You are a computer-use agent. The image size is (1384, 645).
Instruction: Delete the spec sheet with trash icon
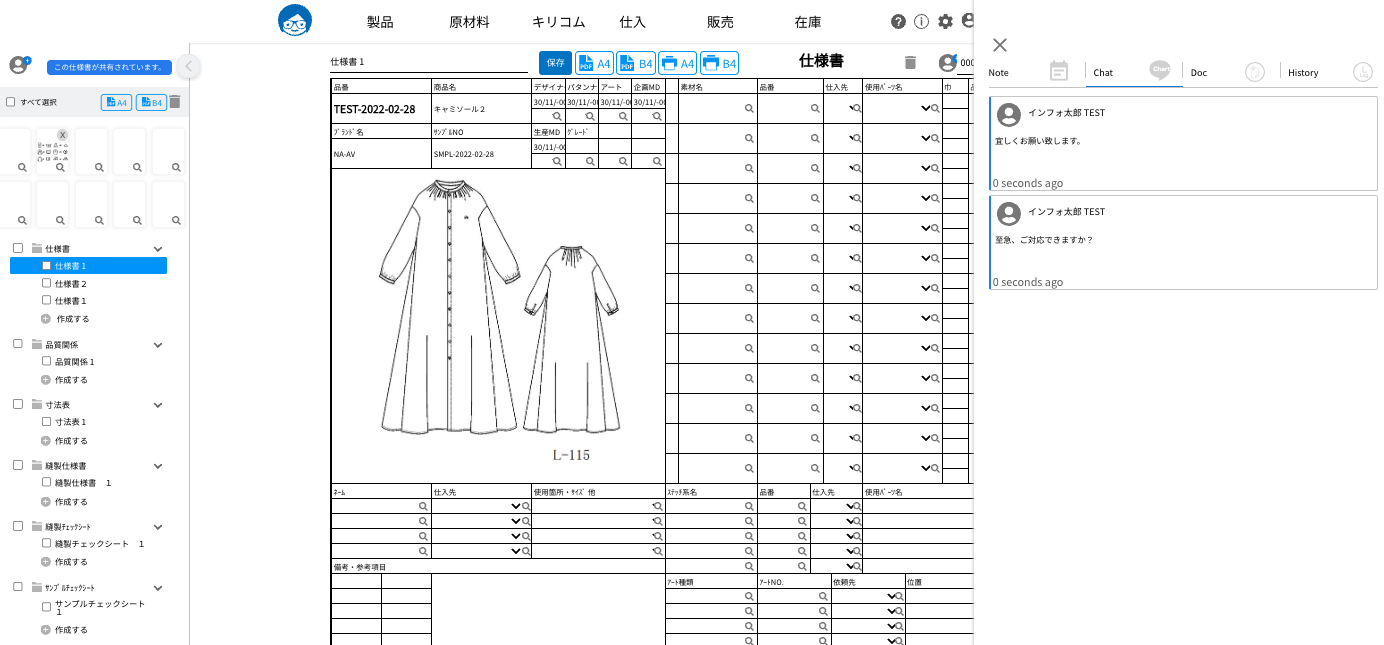click(x=910, y=63)
